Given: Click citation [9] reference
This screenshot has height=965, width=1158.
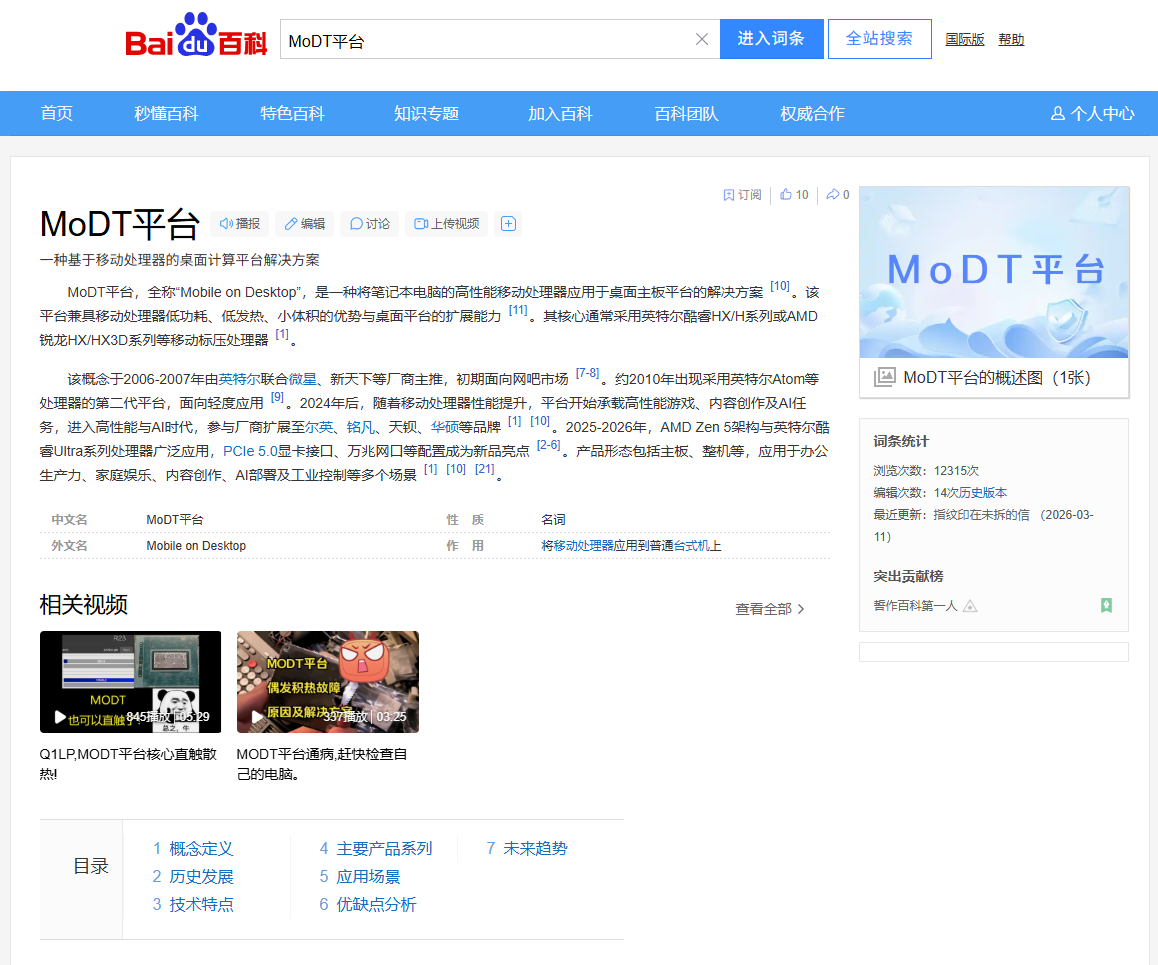Looking at the screenshot, I should (x=277, y=398).
